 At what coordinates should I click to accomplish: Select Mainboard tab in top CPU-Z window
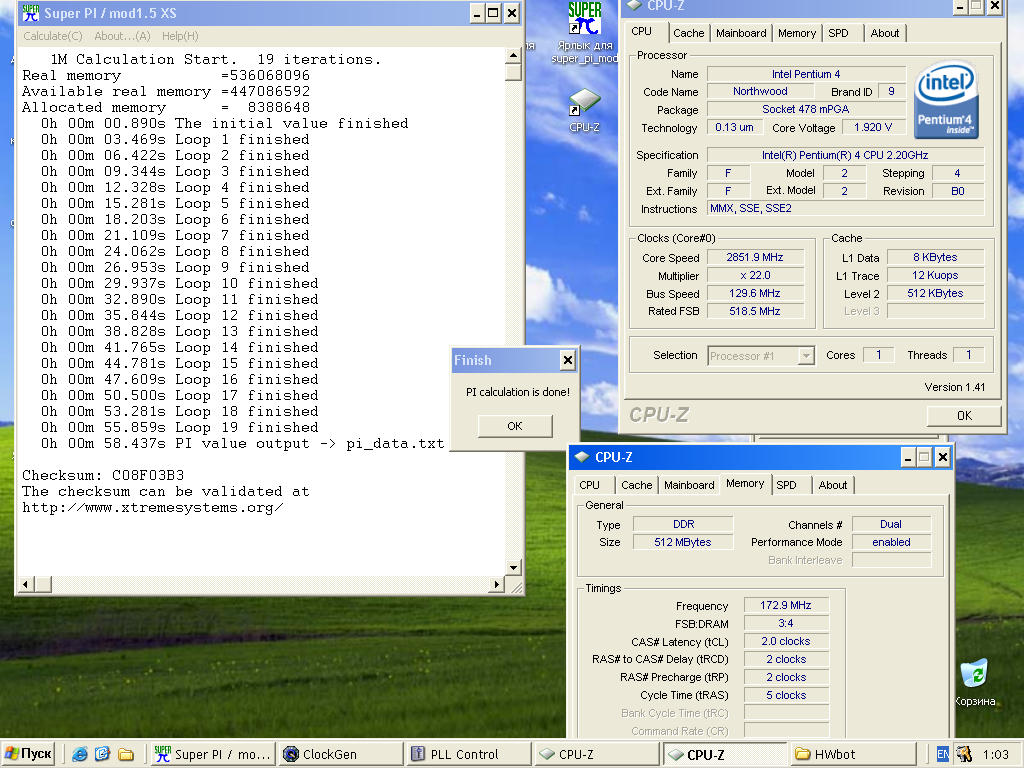pyautogui.click(x=741, y=33)
